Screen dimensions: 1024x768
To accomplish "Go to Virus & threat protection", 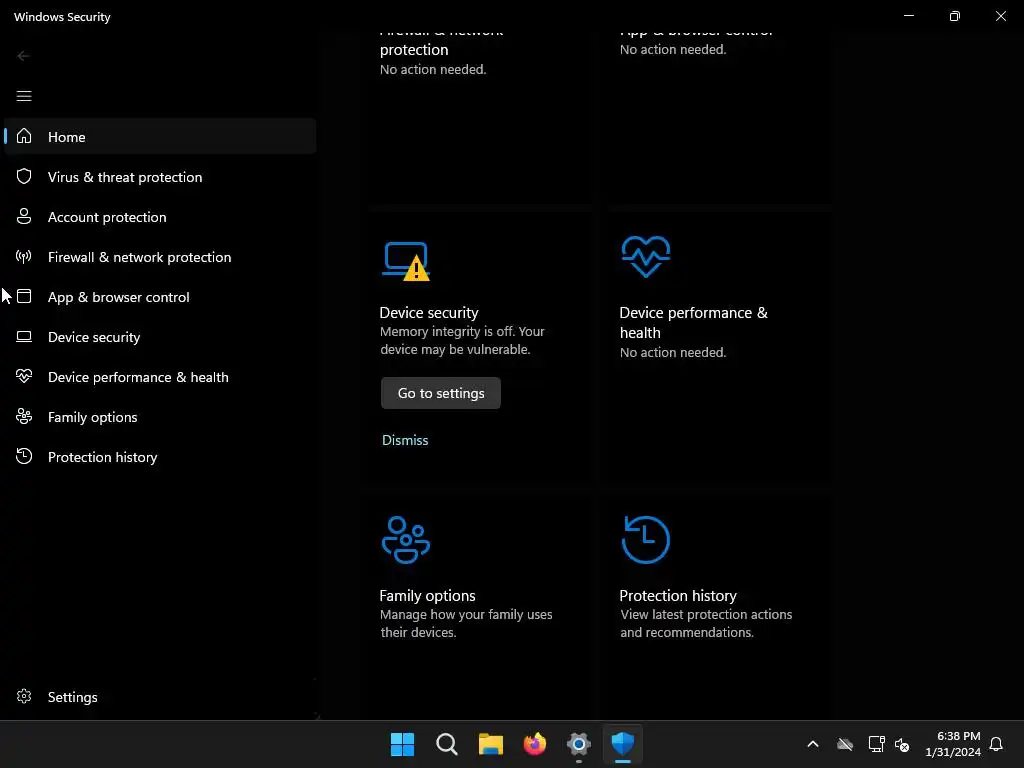I will click(161, 177).
